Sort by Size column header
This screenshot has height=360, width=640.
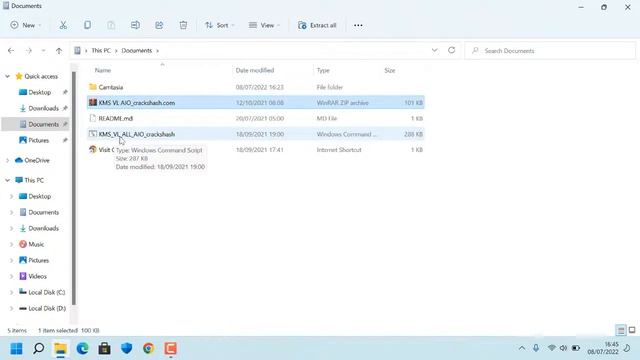390,70
